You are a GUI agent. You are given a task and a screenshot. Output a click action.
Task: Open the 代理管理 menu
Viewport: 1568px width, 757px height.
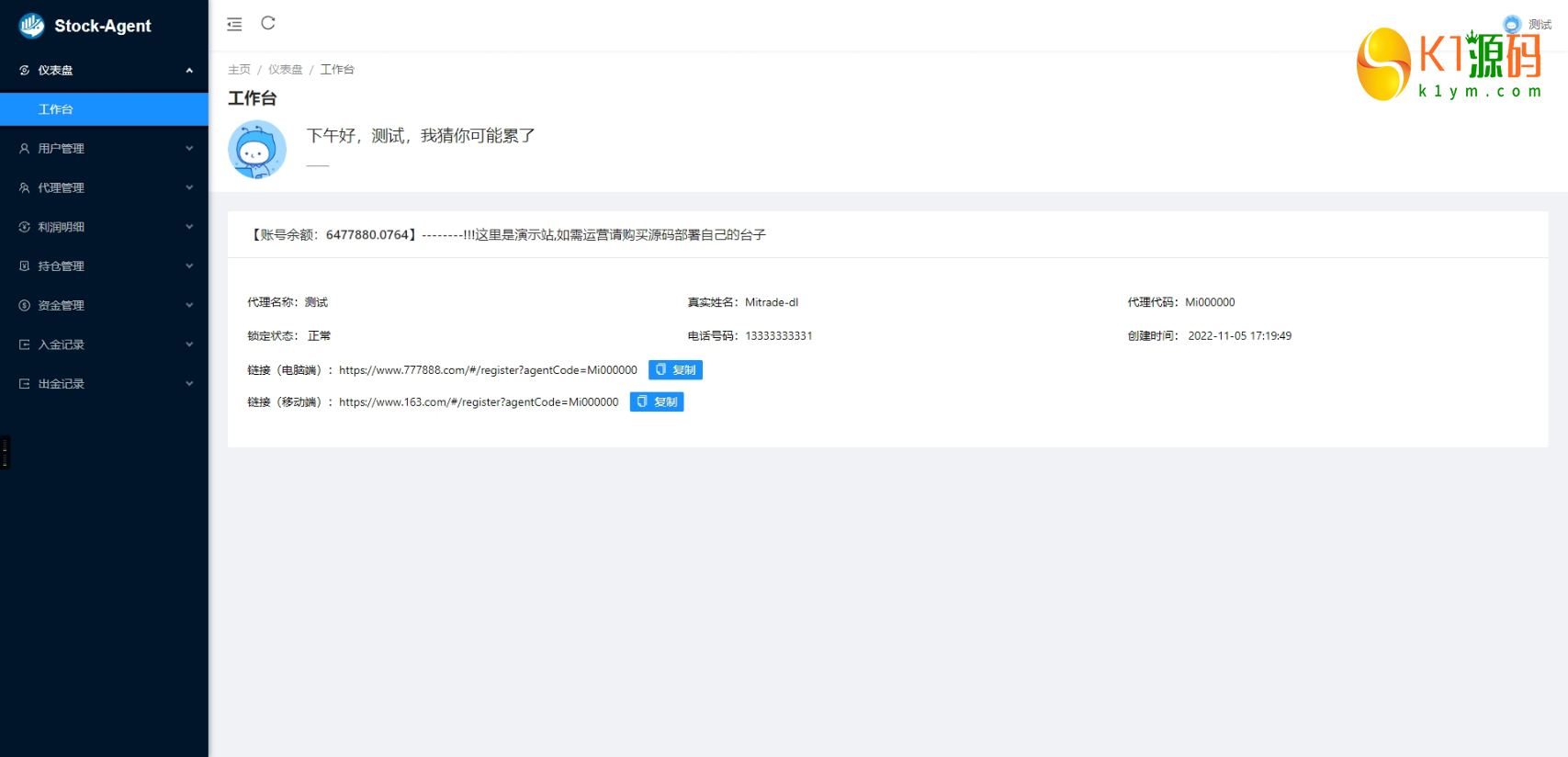[x=104, y=187]
